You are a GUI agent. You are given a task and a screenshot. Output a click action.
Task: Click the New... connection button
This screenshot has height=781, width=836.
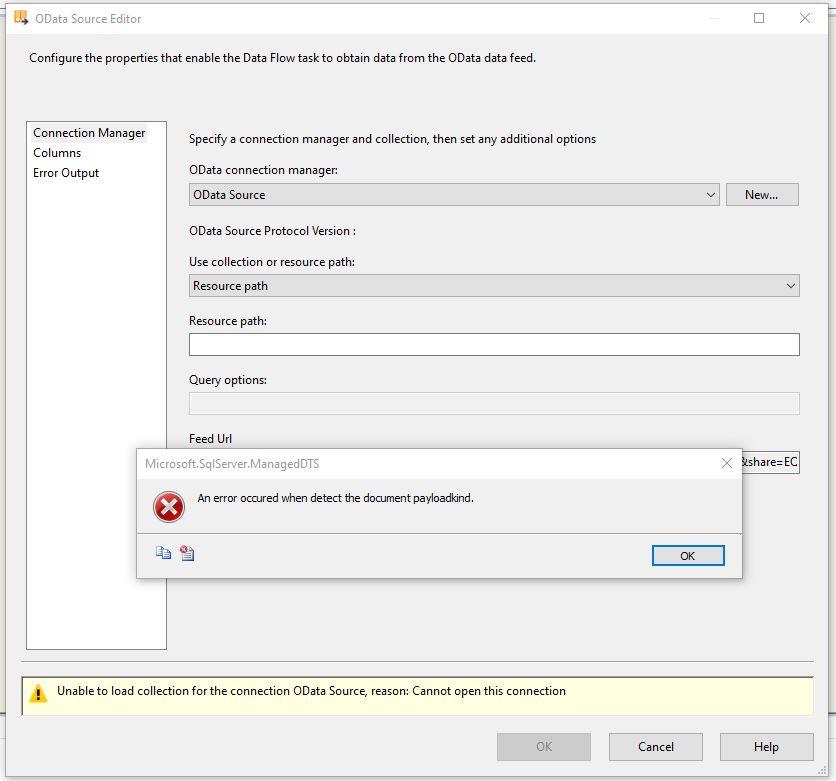pyautogui.click(x=761, y=195)
